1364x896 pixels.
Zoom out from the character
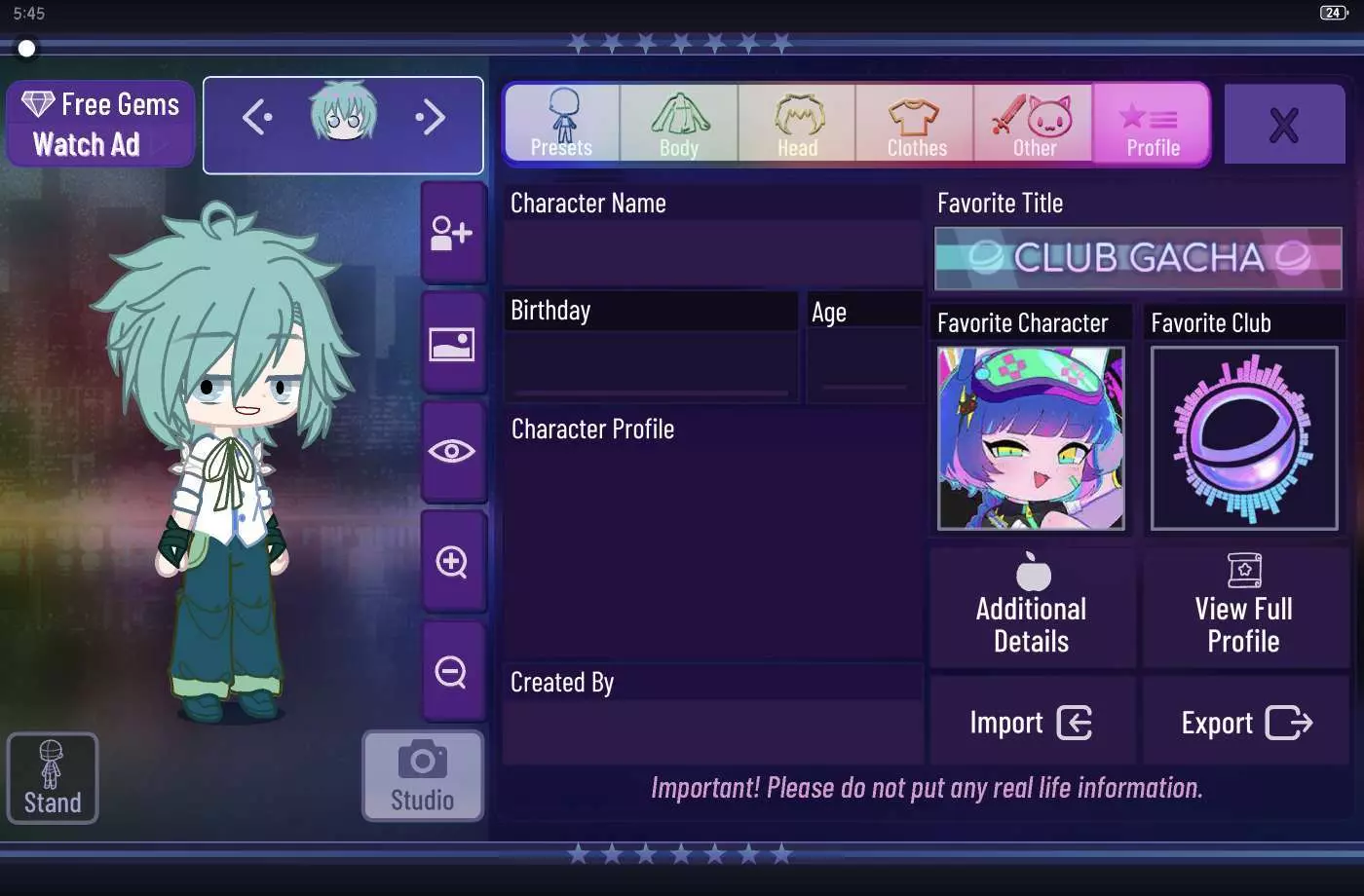coord(452,672)
